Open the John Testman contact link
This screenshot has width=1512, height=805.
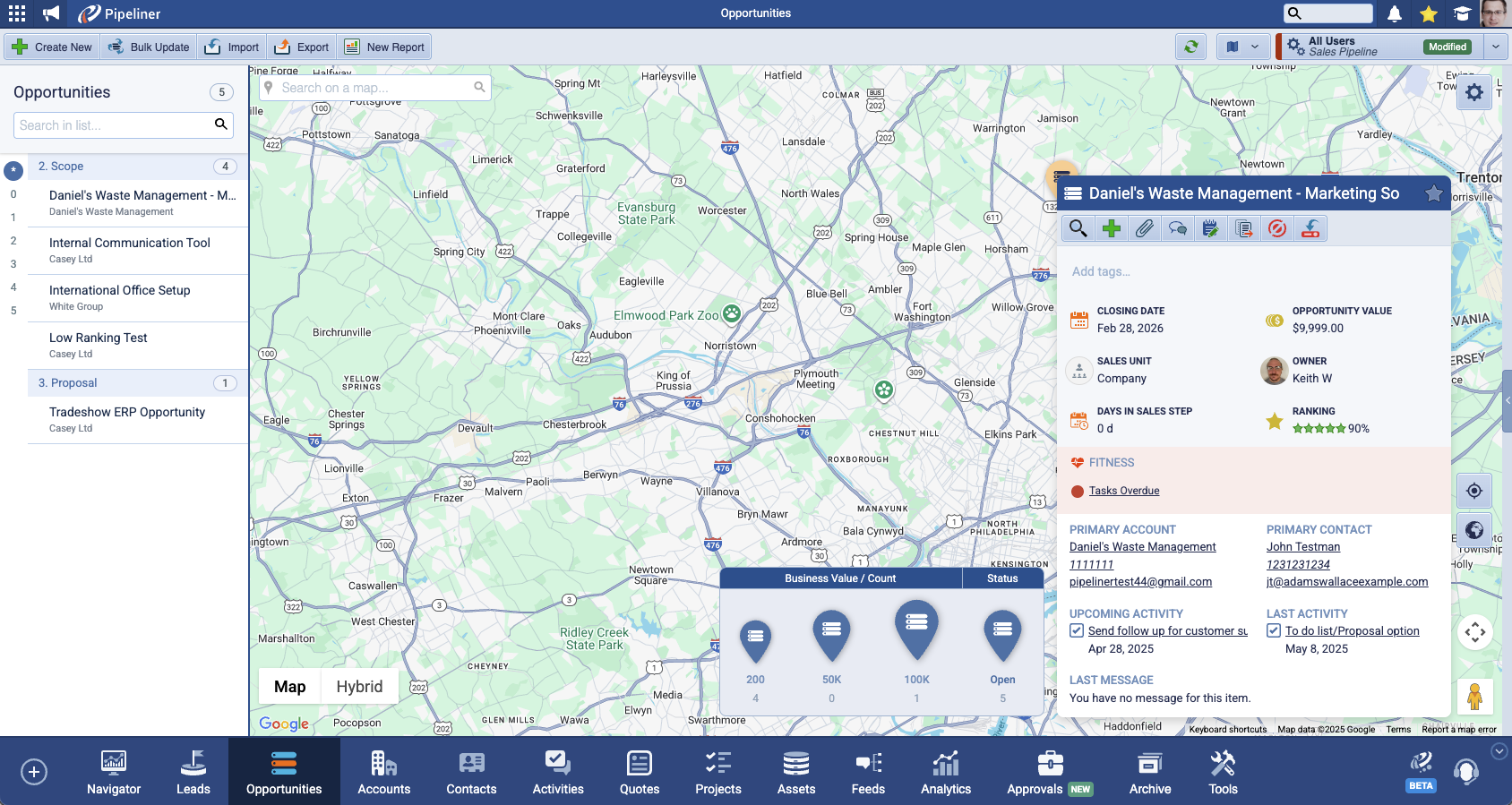[1303, 547]
